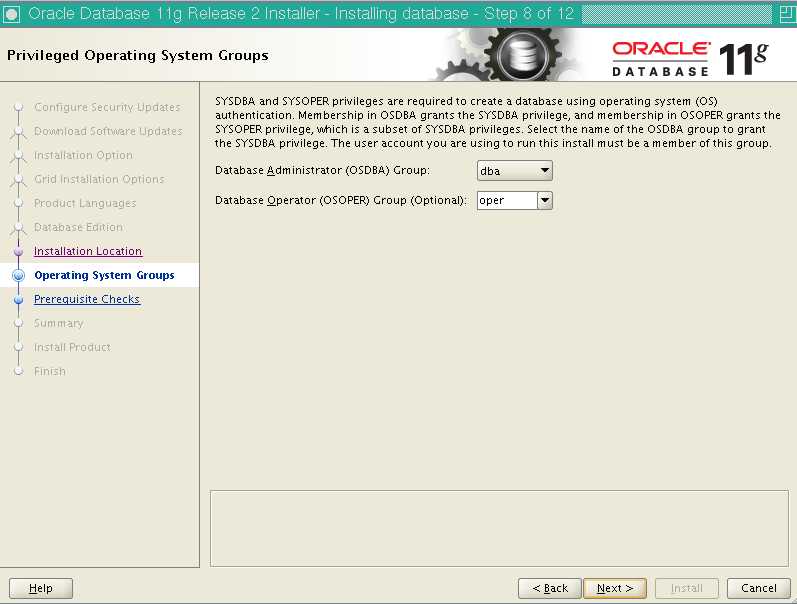Click the Prerequisite Checks step bullet icon
797x604 pixels.
[x=19, y=299]
